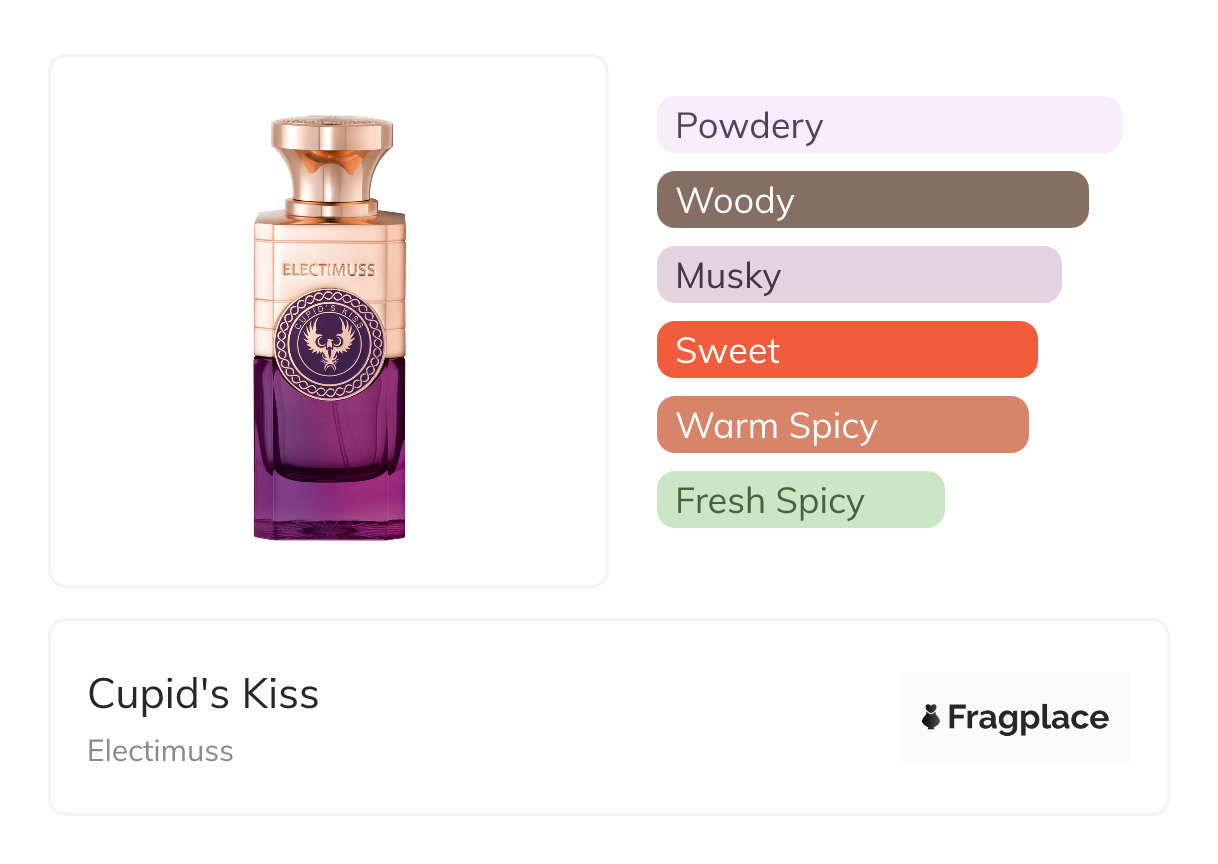Select the Powdery accord bar

pyautogui.click(x=888, y=125)
